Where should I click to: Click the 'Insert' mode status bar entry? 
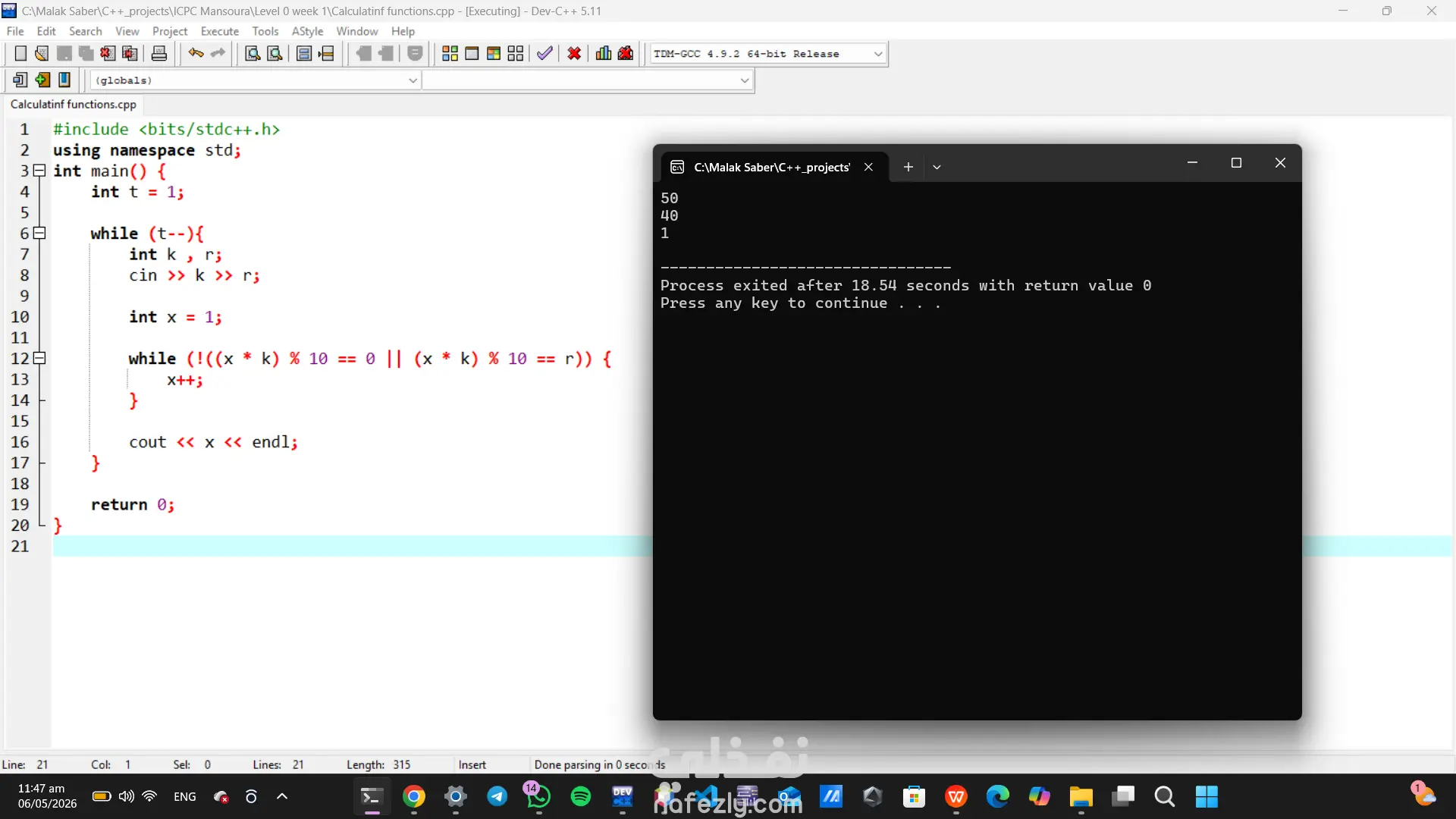(472, 764)
